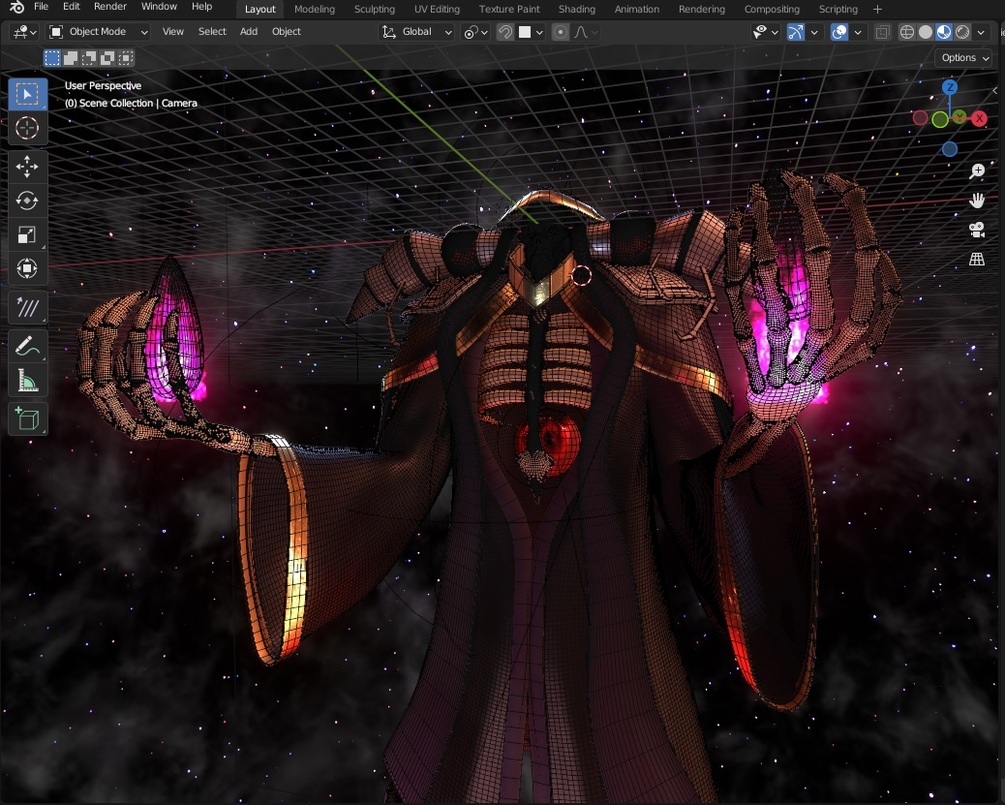Open the viewport Select menu
The width and height of the screenshot is (1005, 805).
[x=212, y=31]
